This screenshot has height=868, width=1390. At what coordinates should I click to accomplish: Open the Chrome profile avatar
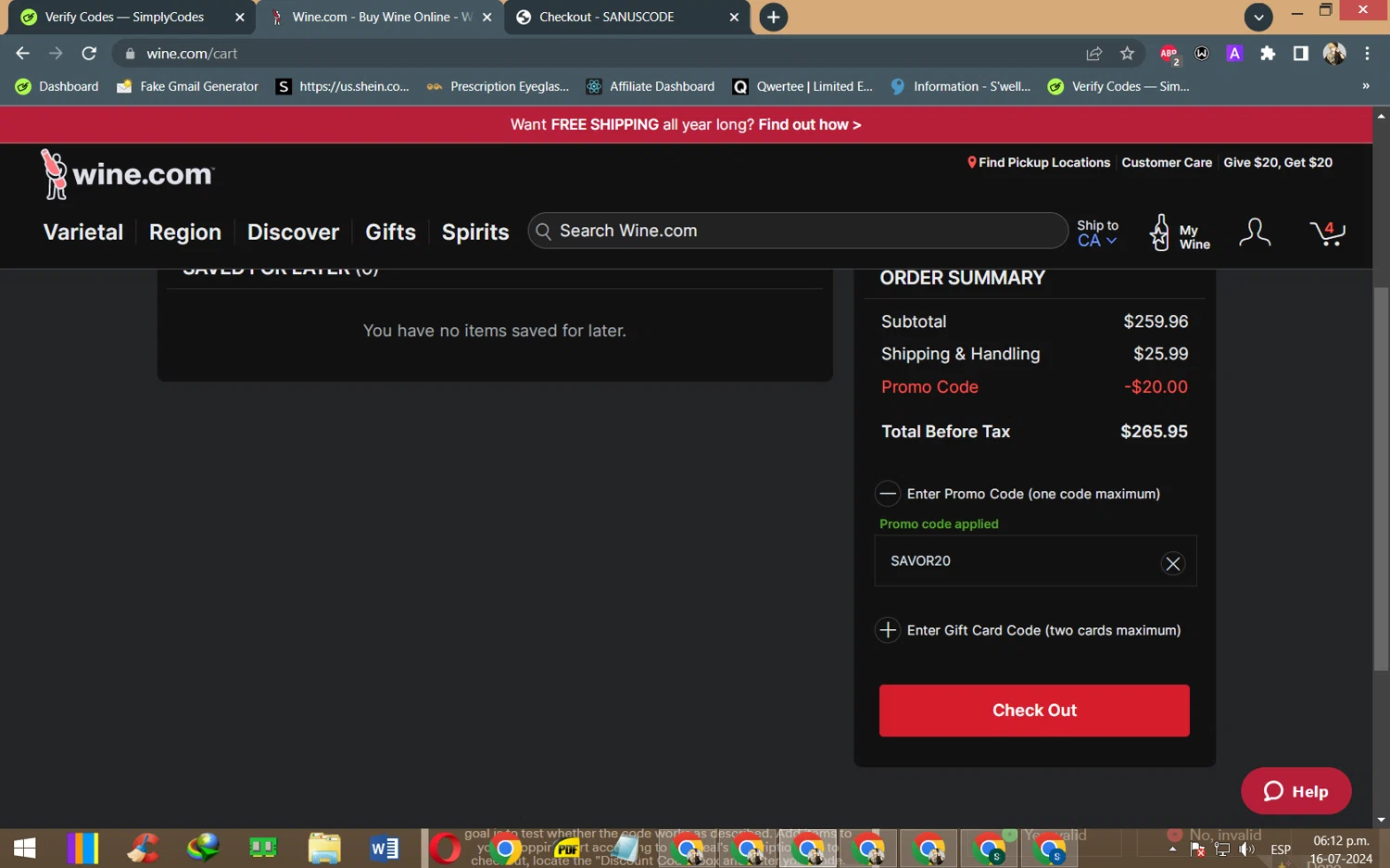click(x=1334, y=54)
